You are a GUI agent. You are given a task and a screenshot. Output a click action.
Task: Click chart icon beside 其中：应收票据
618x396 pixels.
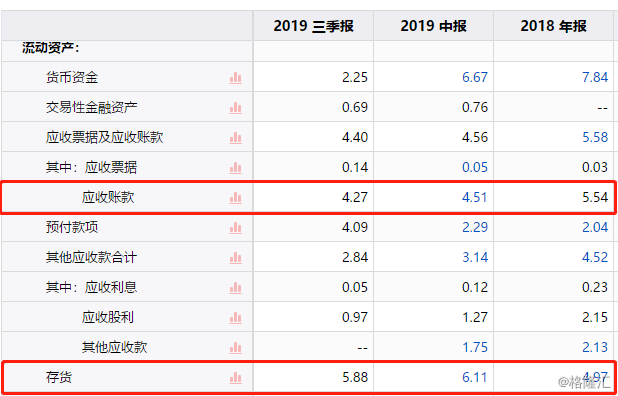(235, 167)
